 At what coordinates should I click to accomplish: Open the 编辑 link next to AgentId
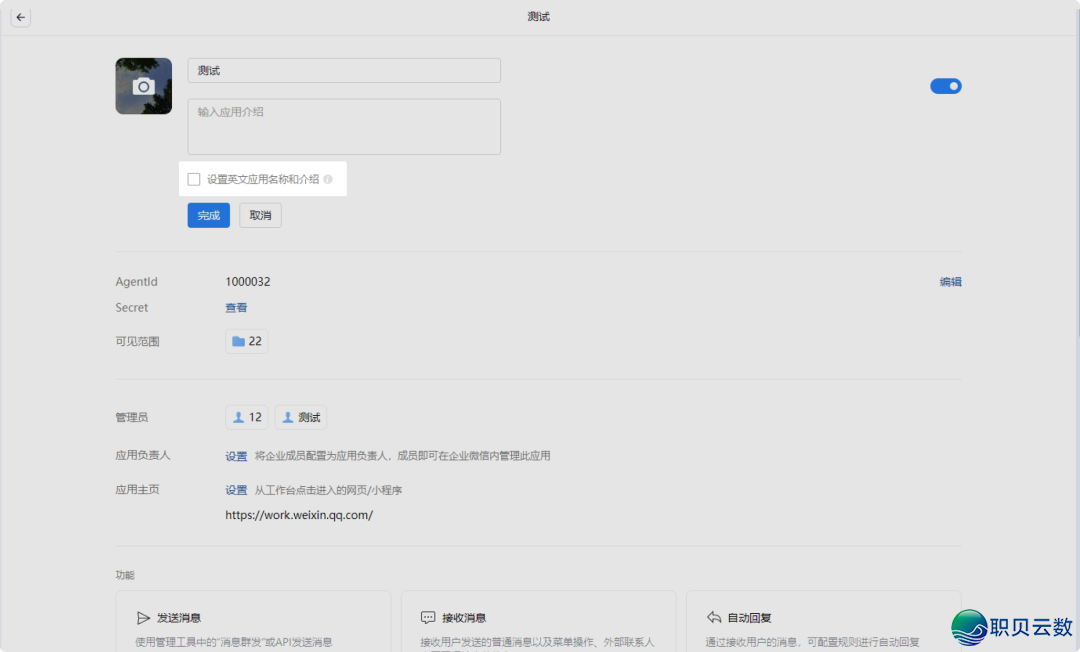tap(950, 281)
